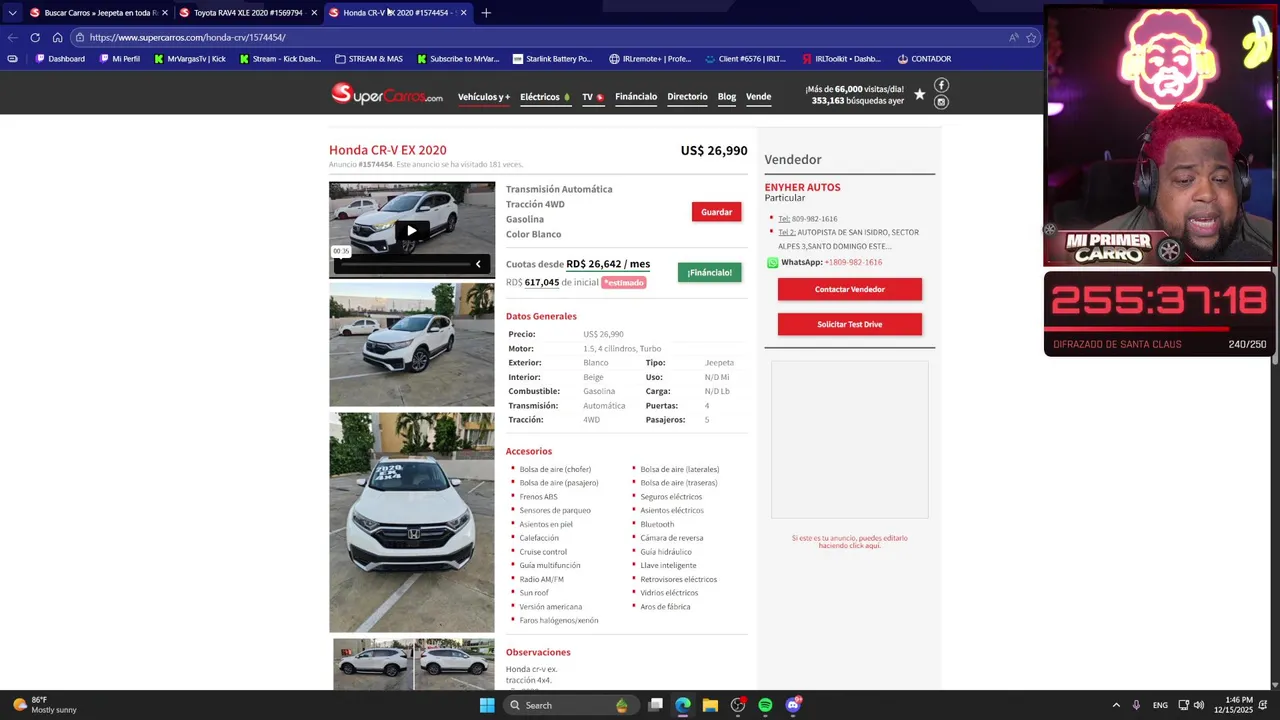This screenshot has height=720, width=1280.
Task: Click the browser Back arrow
Action: [12, 37]
